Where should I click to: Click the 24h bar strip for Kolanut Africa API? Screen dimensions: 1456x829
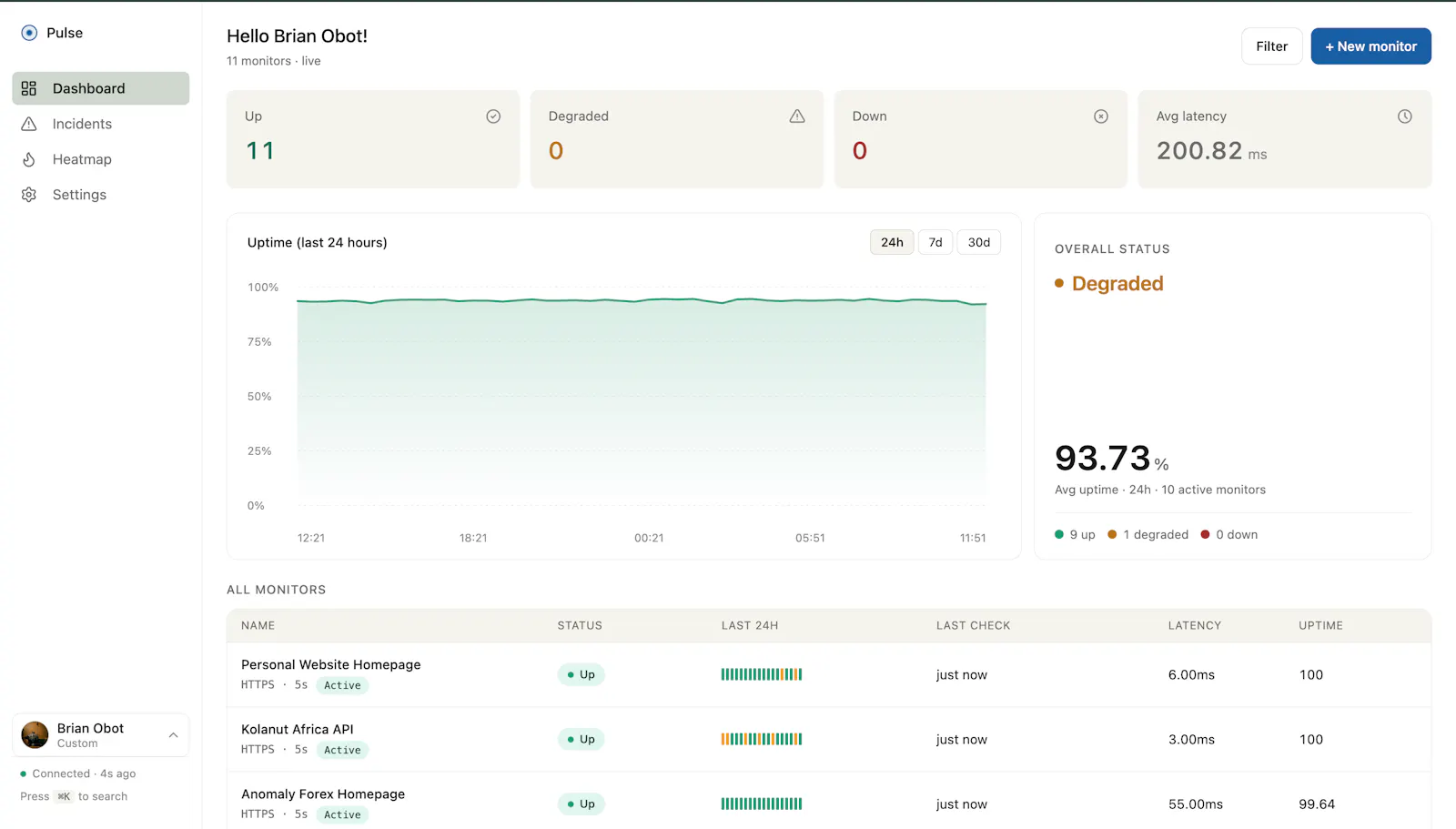point(762,739)
